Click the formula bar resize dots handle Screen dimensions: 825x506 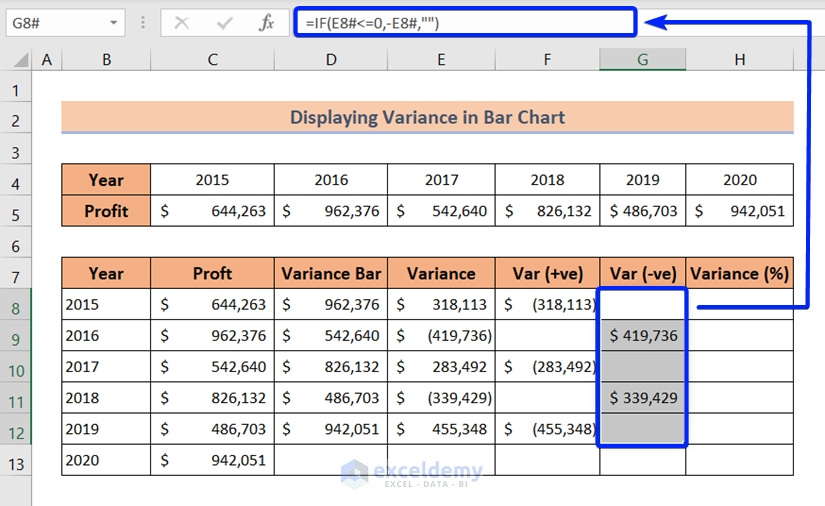click(x=143, y=23)
